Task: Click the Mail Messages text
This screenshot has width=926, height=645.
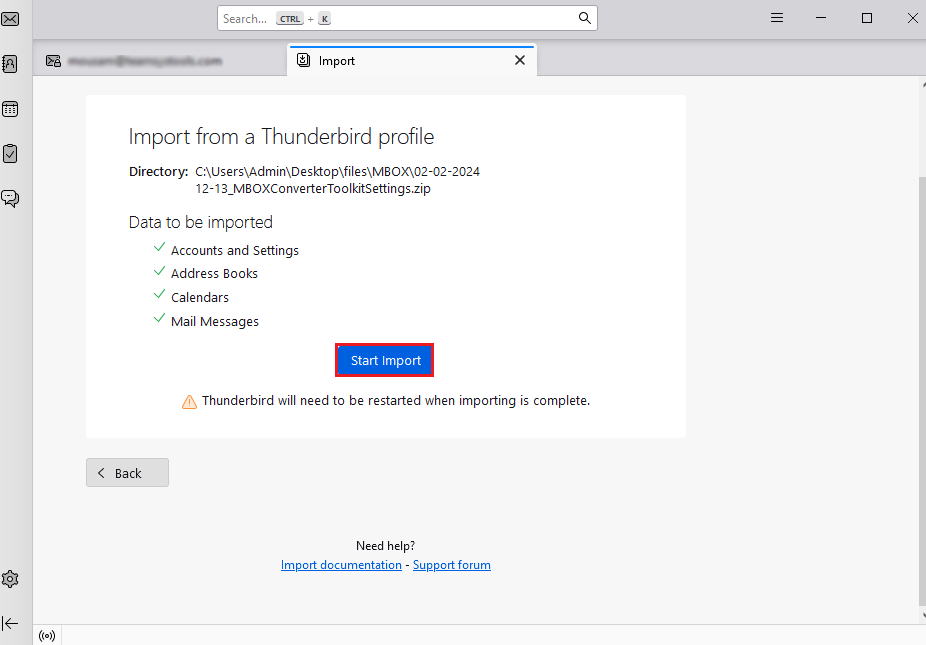Action: point(215,321)
